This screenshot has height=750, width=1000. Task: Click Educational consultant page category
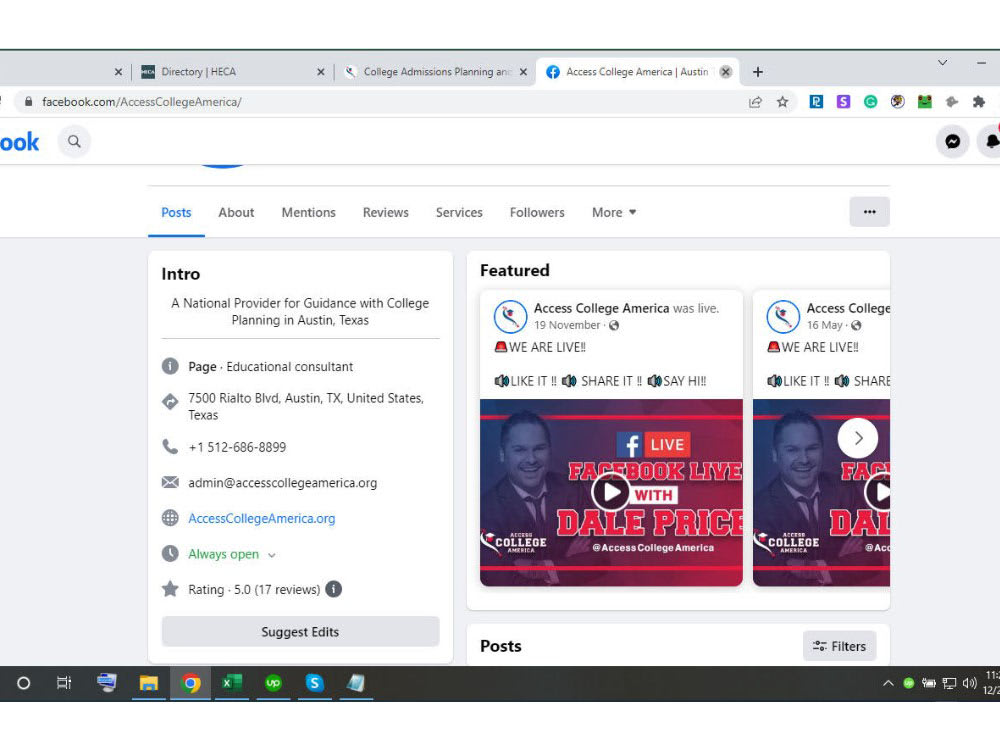tap(290, 367)
